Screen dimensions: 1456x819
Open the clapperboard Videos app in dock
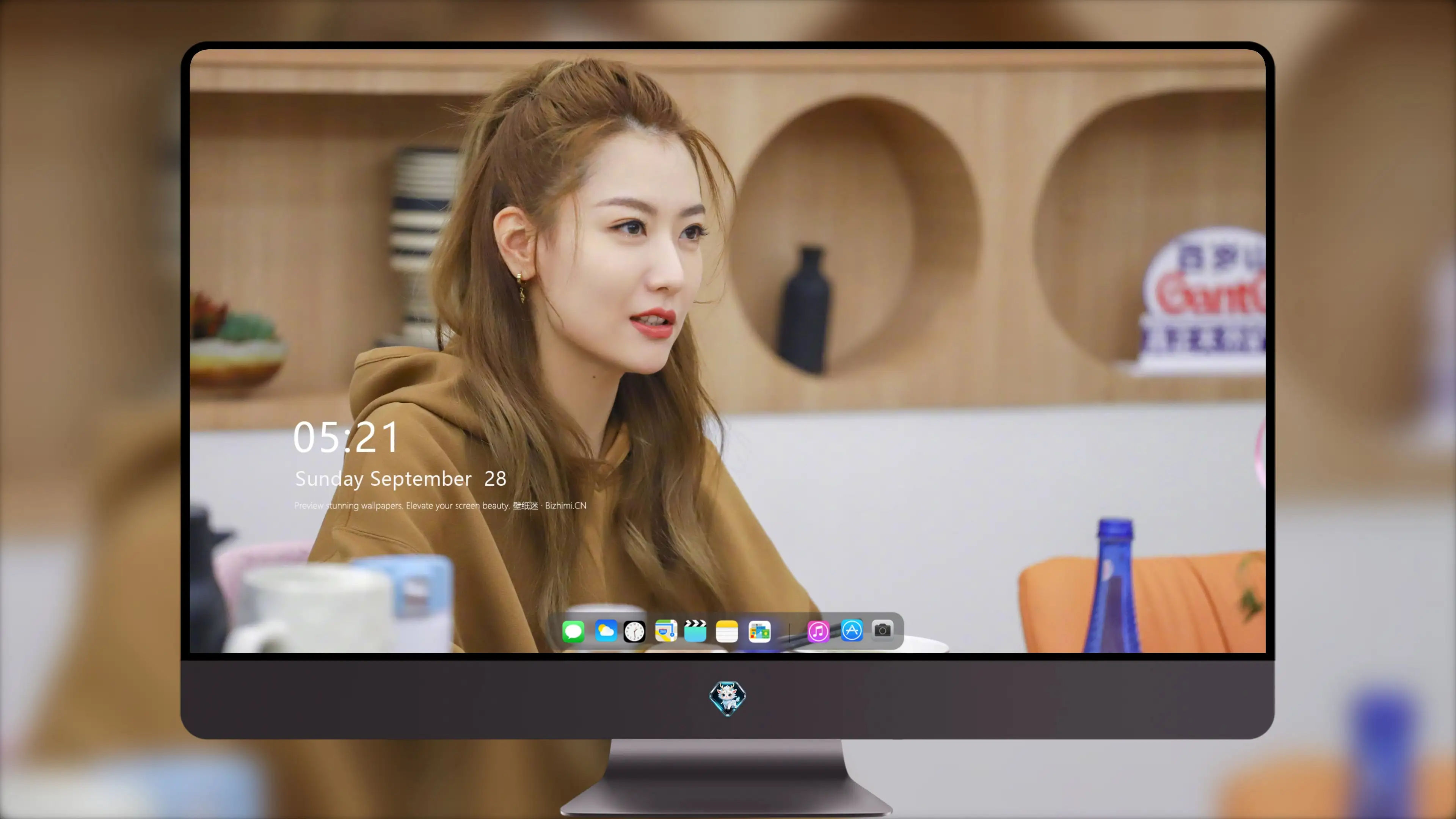[695, 631]
